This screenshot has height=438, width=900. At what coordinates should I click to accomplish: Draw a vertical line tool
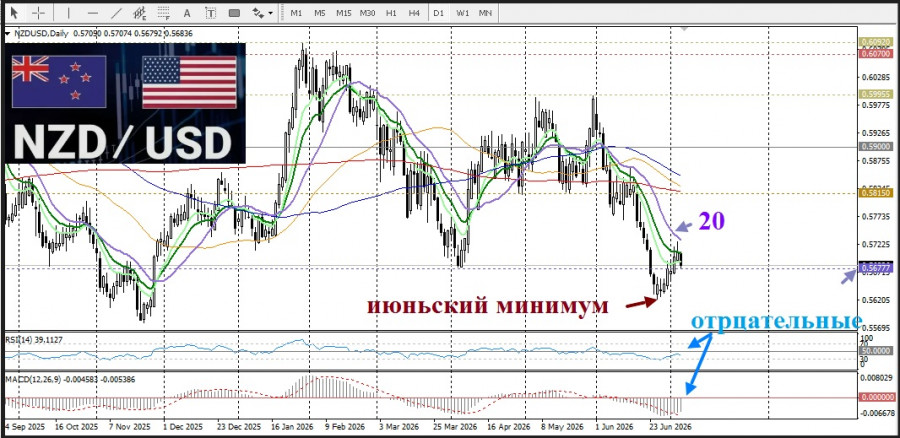point(69,13)
